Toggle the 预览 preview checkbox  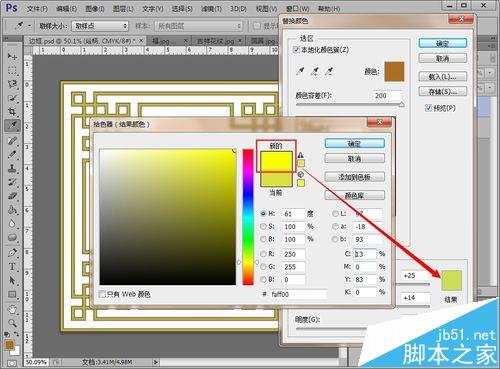428,108
